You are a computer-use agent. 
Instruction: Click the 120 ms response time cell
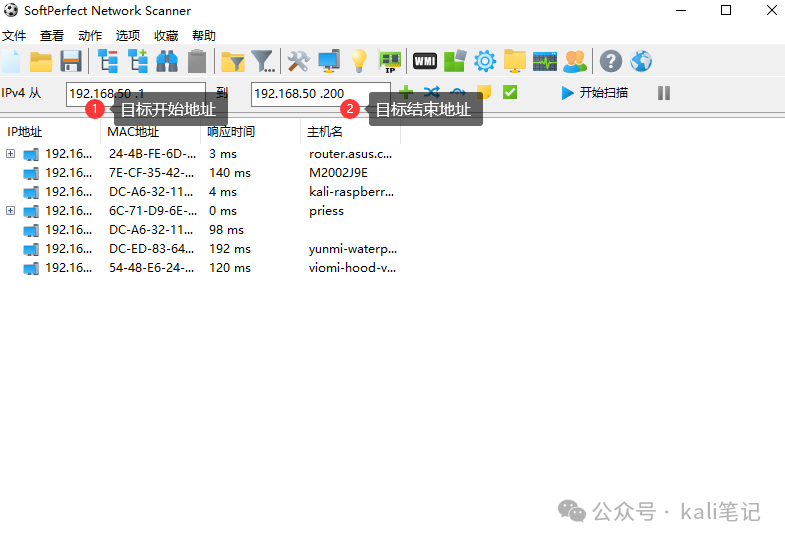click(x=230, y=268)
